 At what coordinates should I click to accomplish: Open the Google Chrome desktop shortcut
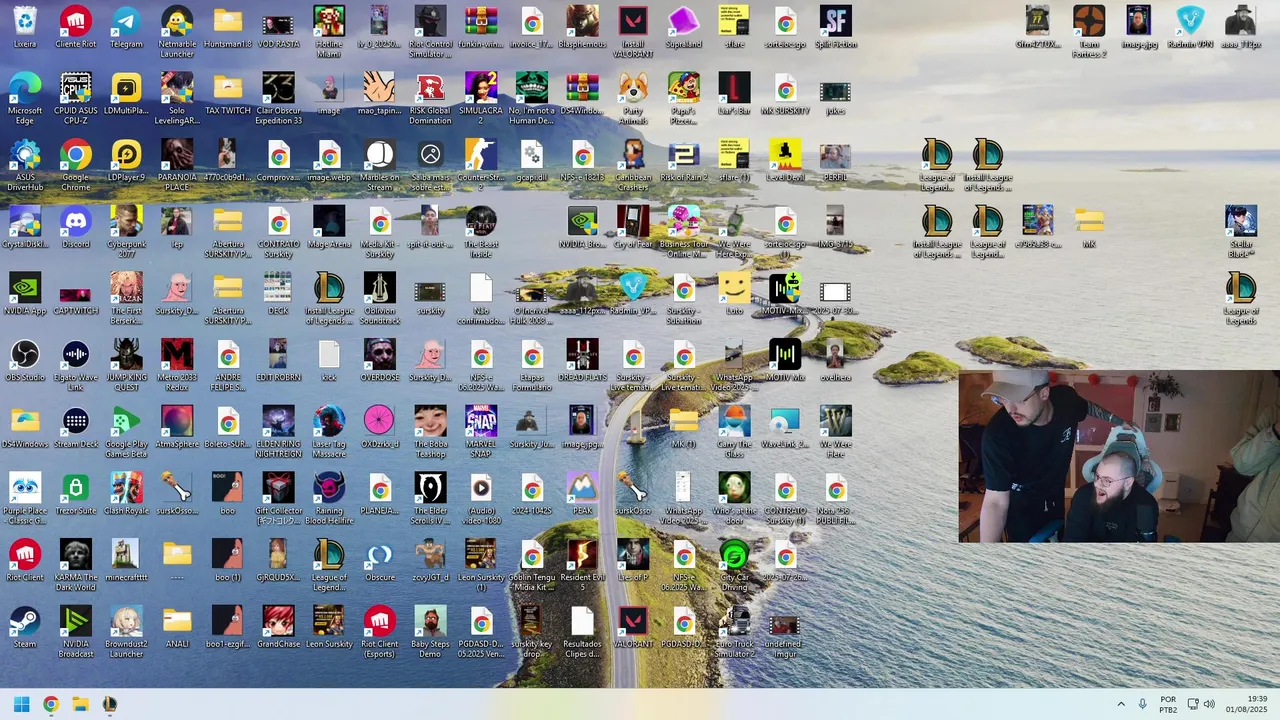[76, 165]
